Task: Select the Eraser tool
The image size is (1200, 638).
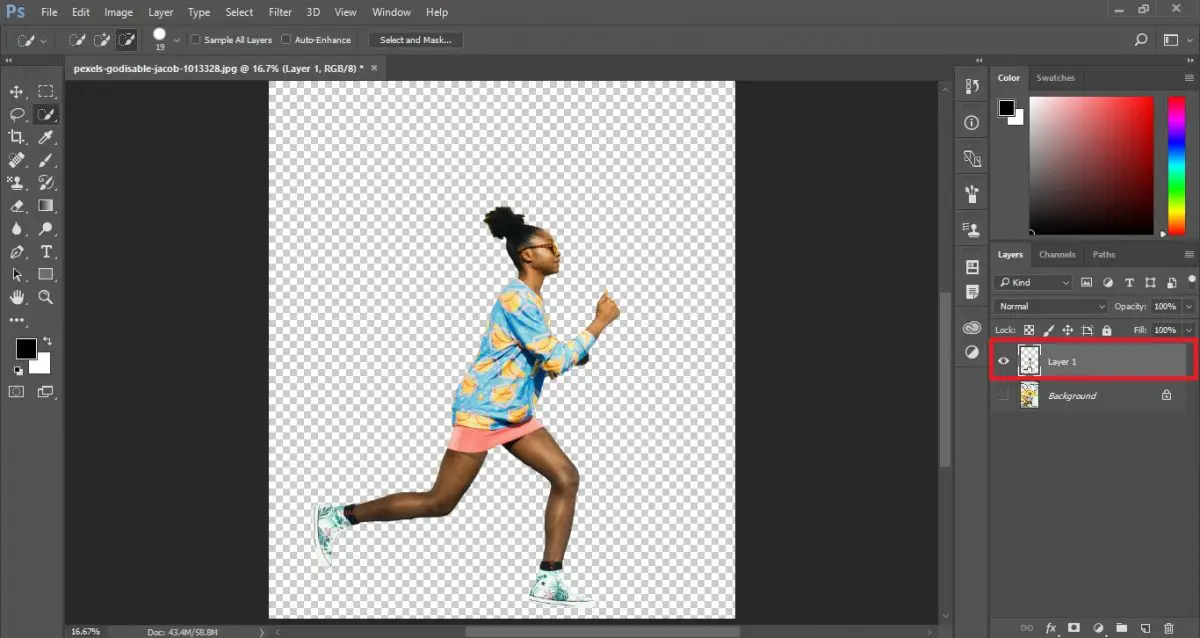Action: point(16,205)
